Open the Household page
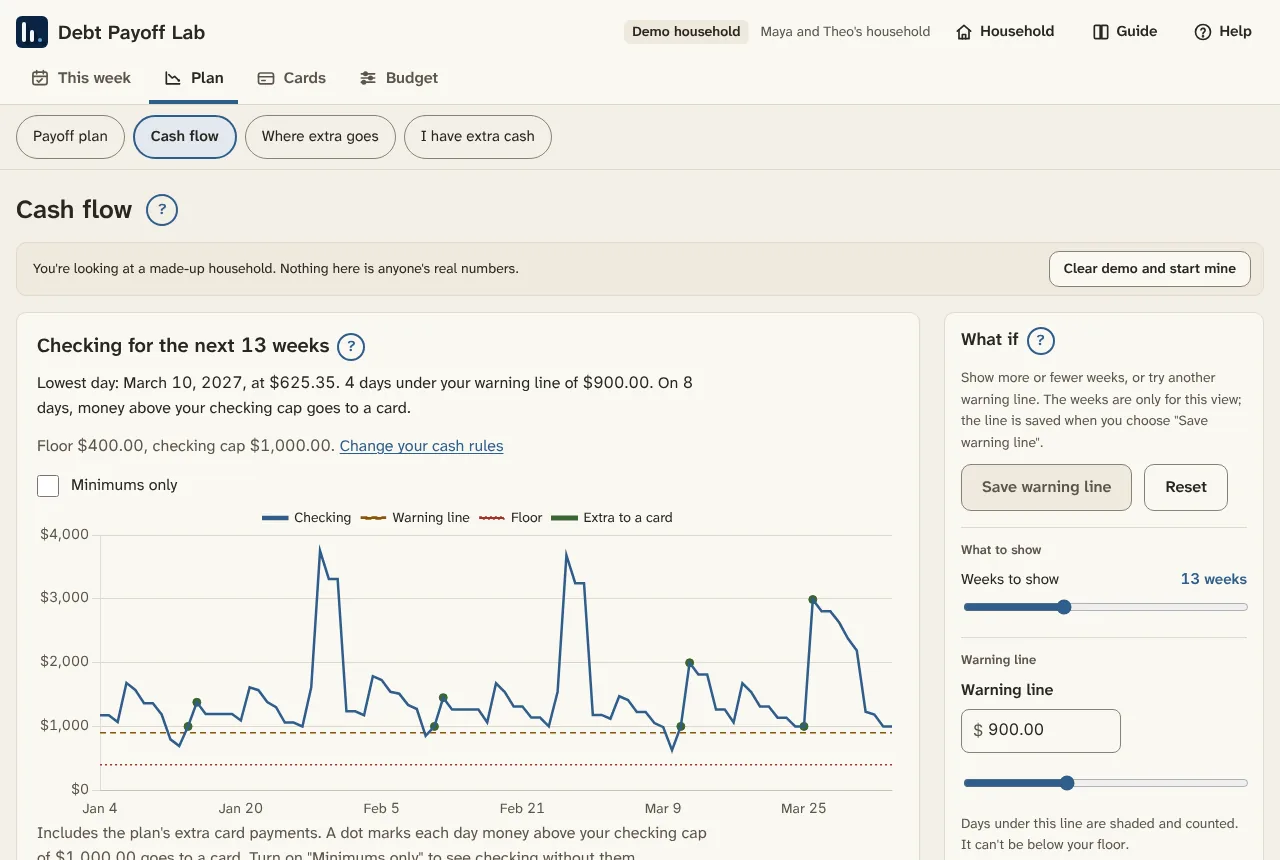The height and width of the screenshot is (860, 1280). [x=1005, y=32]
